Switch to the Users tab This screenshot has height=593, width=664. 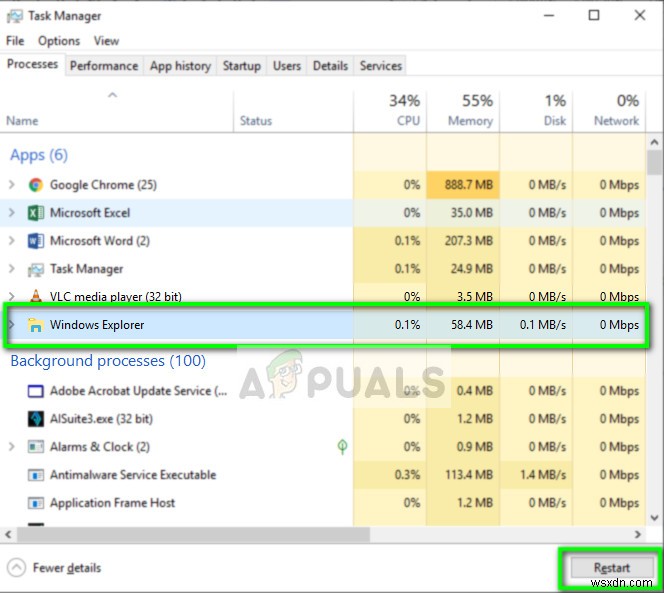(287, 66)
